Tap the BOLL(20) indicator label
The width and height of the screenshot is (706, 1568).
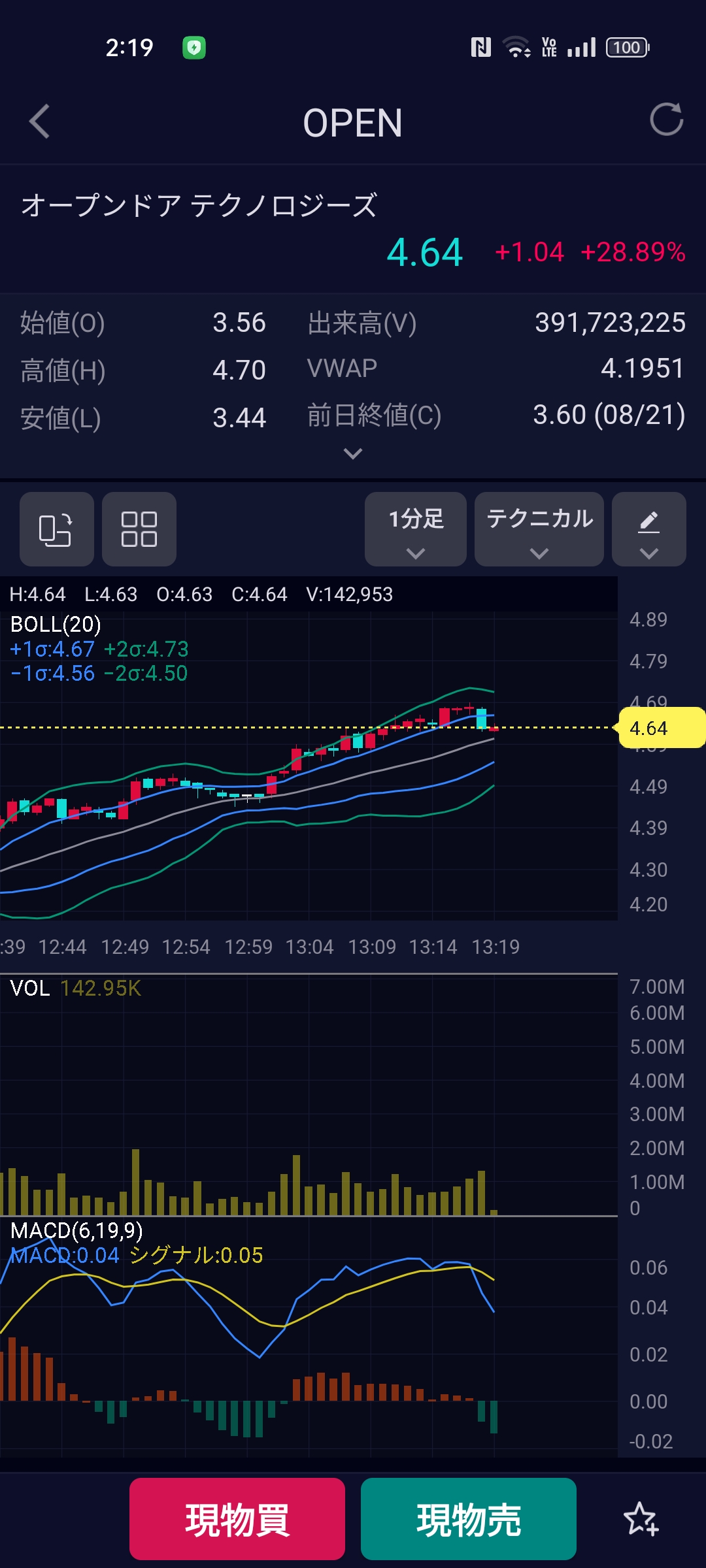click(x=56, y=625)
